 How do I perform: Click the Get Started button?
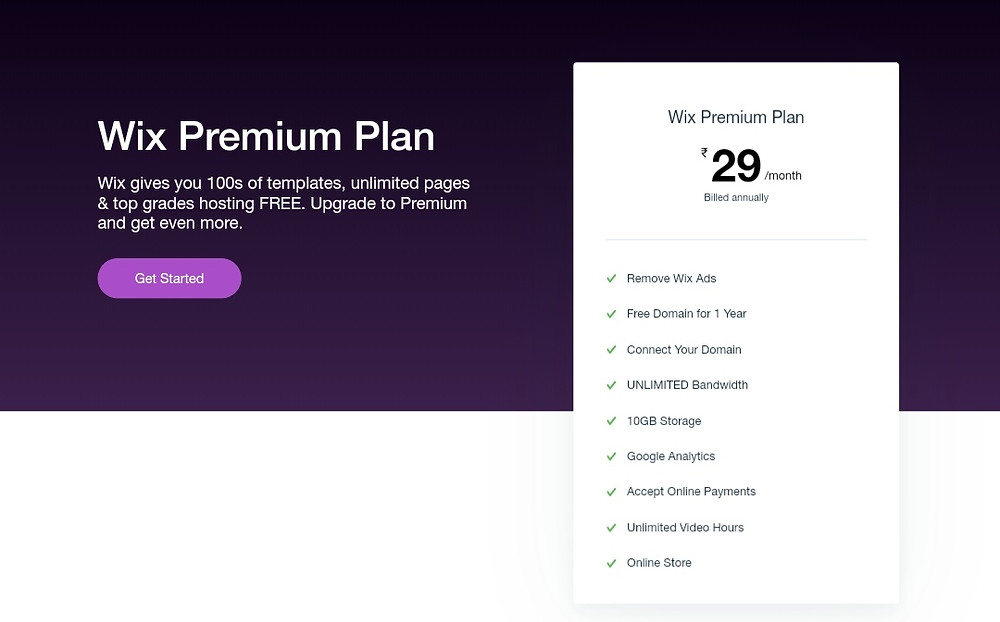tap(169, 278)
